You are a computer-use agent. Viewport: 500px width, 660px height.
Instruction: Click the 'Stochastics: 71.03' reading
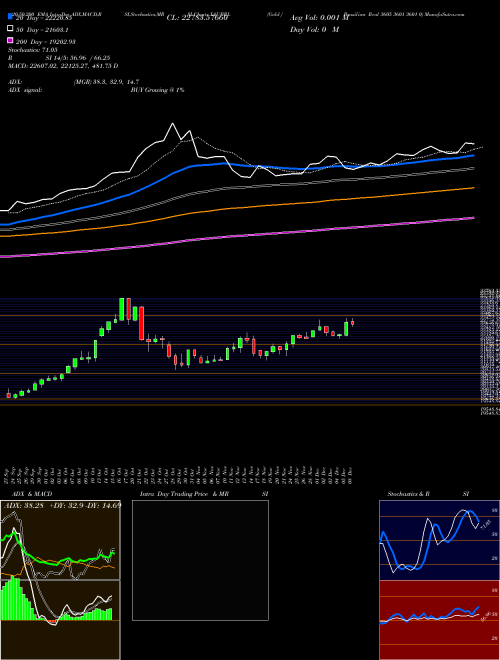click(32, 50)
